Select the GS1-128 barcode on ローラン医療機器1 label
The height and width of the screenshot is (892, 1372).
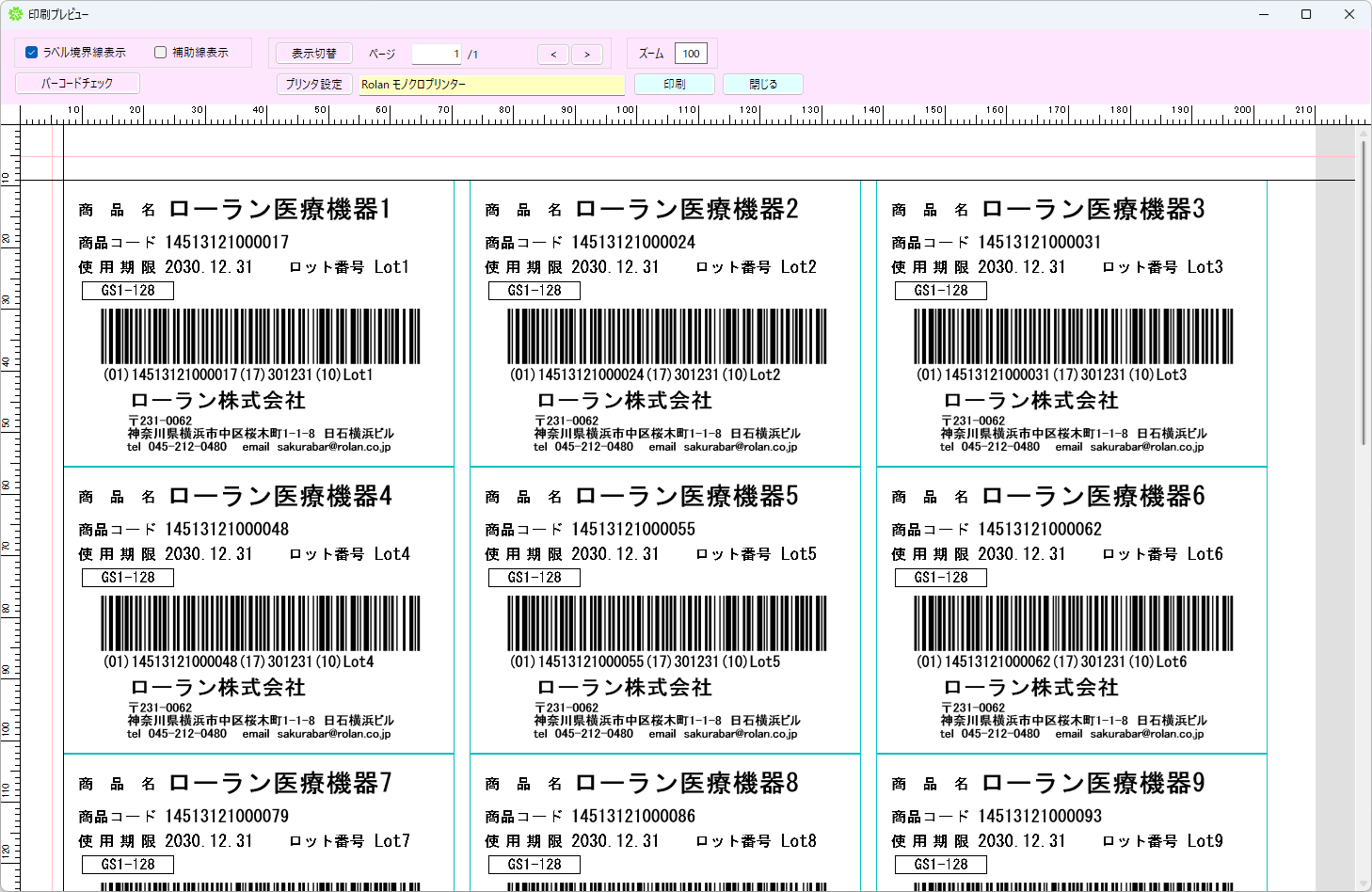tap(261, 336)
